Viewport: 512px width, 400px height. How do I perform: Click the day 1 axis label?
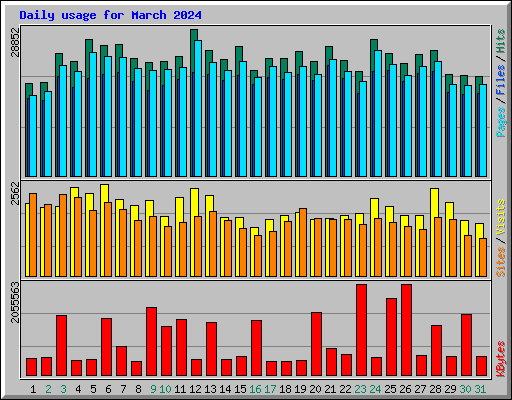[x=33, y=389]
